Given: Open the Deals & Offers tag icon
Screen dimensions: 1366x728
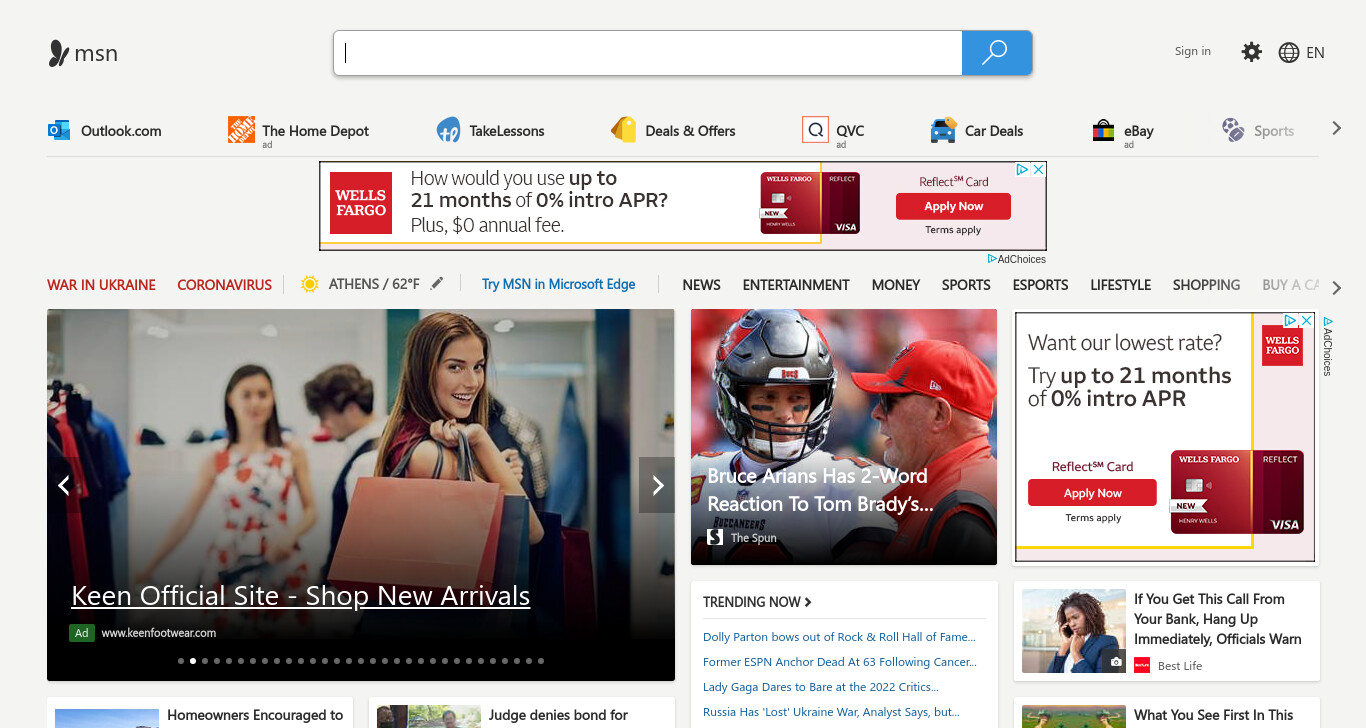Looking at the screenshot, I should pyautogui.click(x=624, y=130).
